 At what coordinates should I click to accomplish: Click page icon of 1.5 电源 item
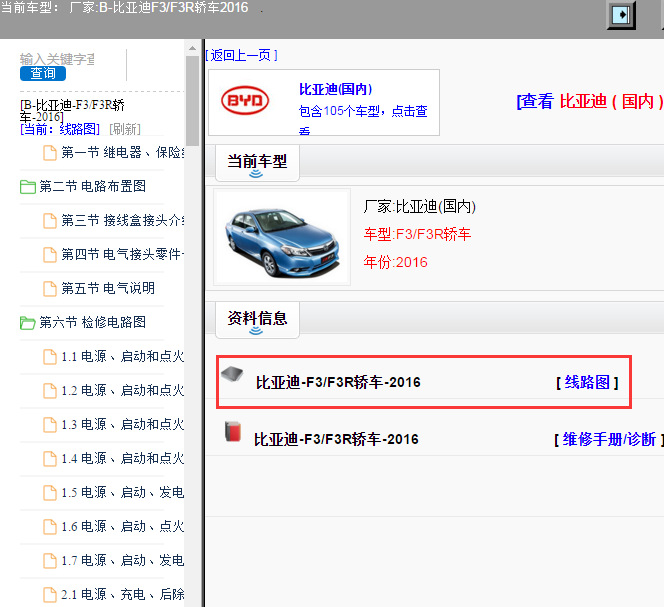coord(50,493)
